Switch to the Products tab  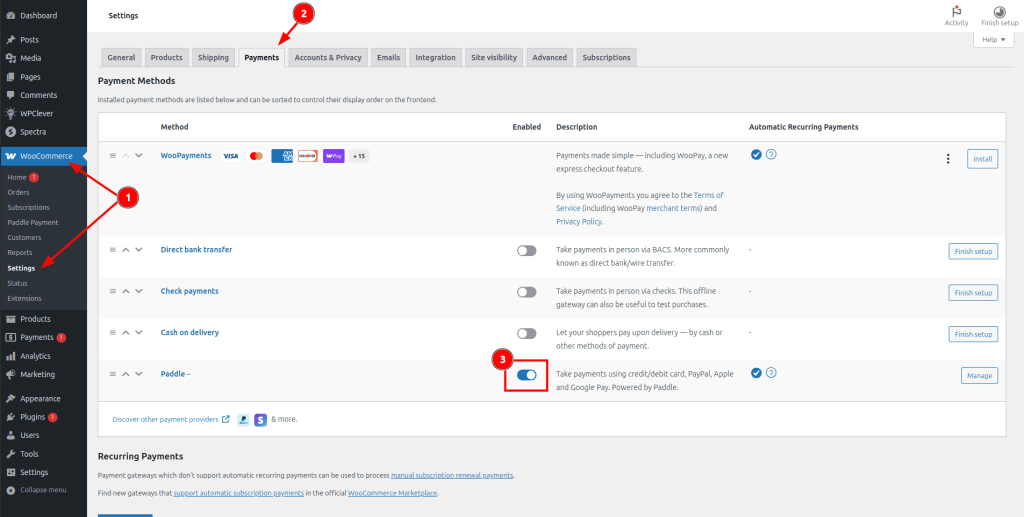click(x=167, y=57)
